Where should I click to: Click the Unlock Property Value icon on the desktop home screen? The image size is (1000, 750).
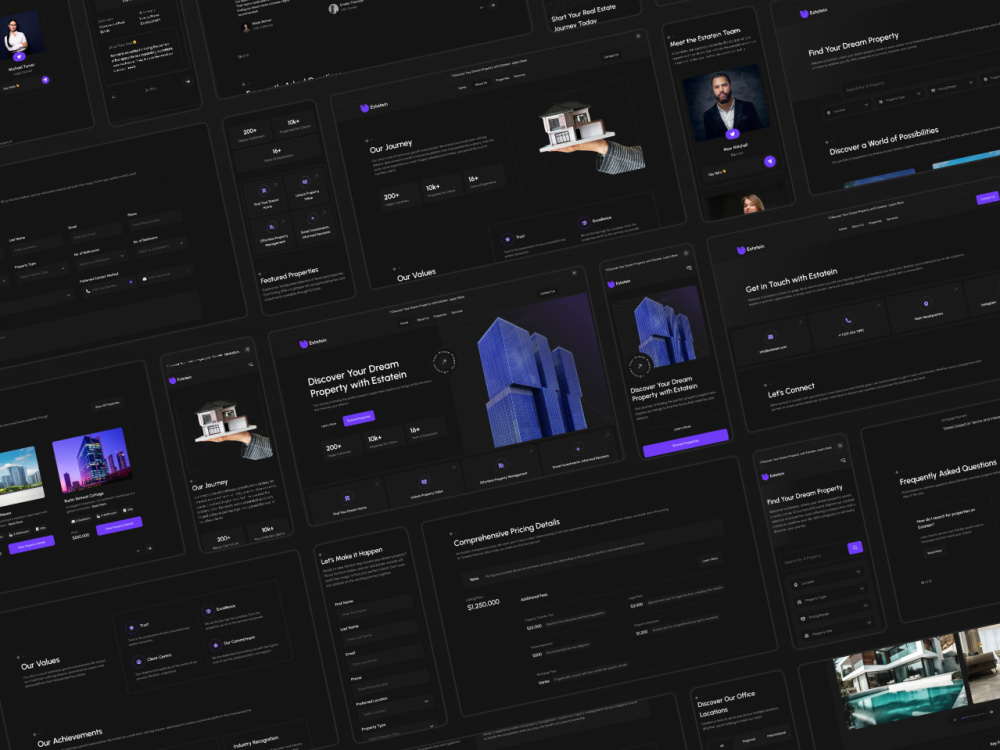[424, 482]
